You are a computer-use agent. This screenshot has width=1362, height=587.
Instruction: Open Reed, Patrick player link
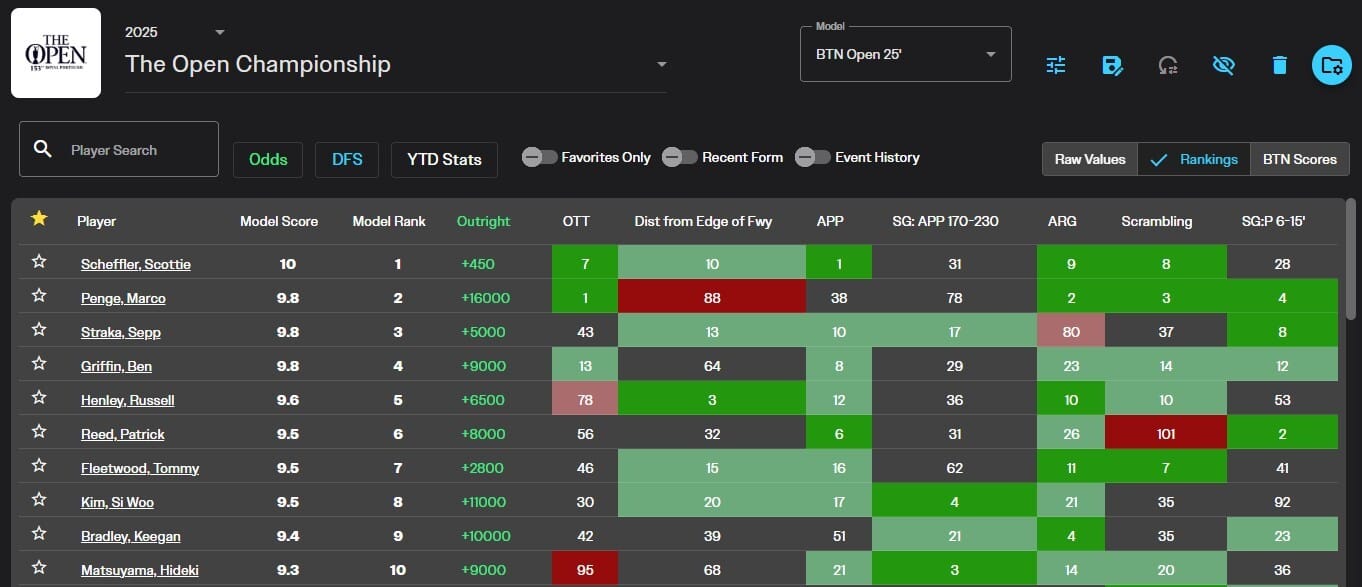(123, 434)
